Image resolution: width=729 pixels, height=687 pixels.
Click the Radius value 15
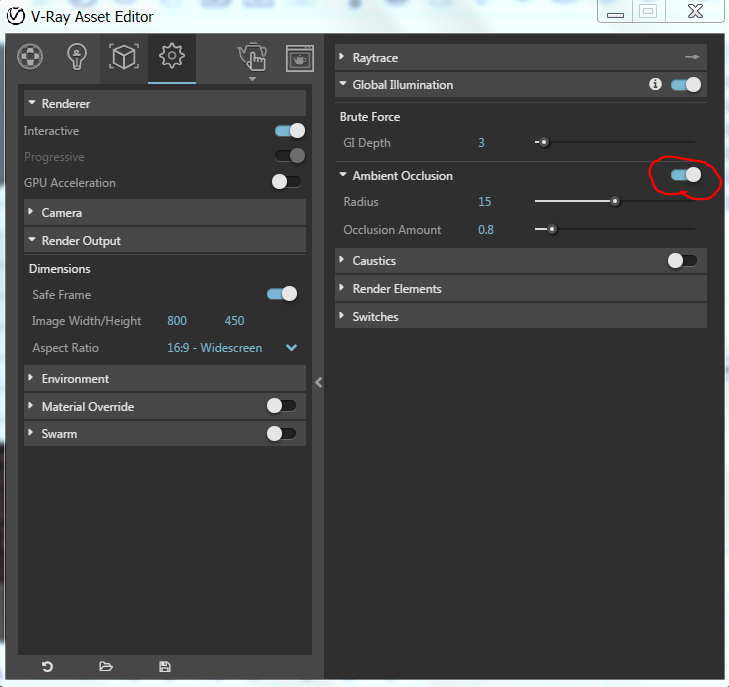(484, 202)
